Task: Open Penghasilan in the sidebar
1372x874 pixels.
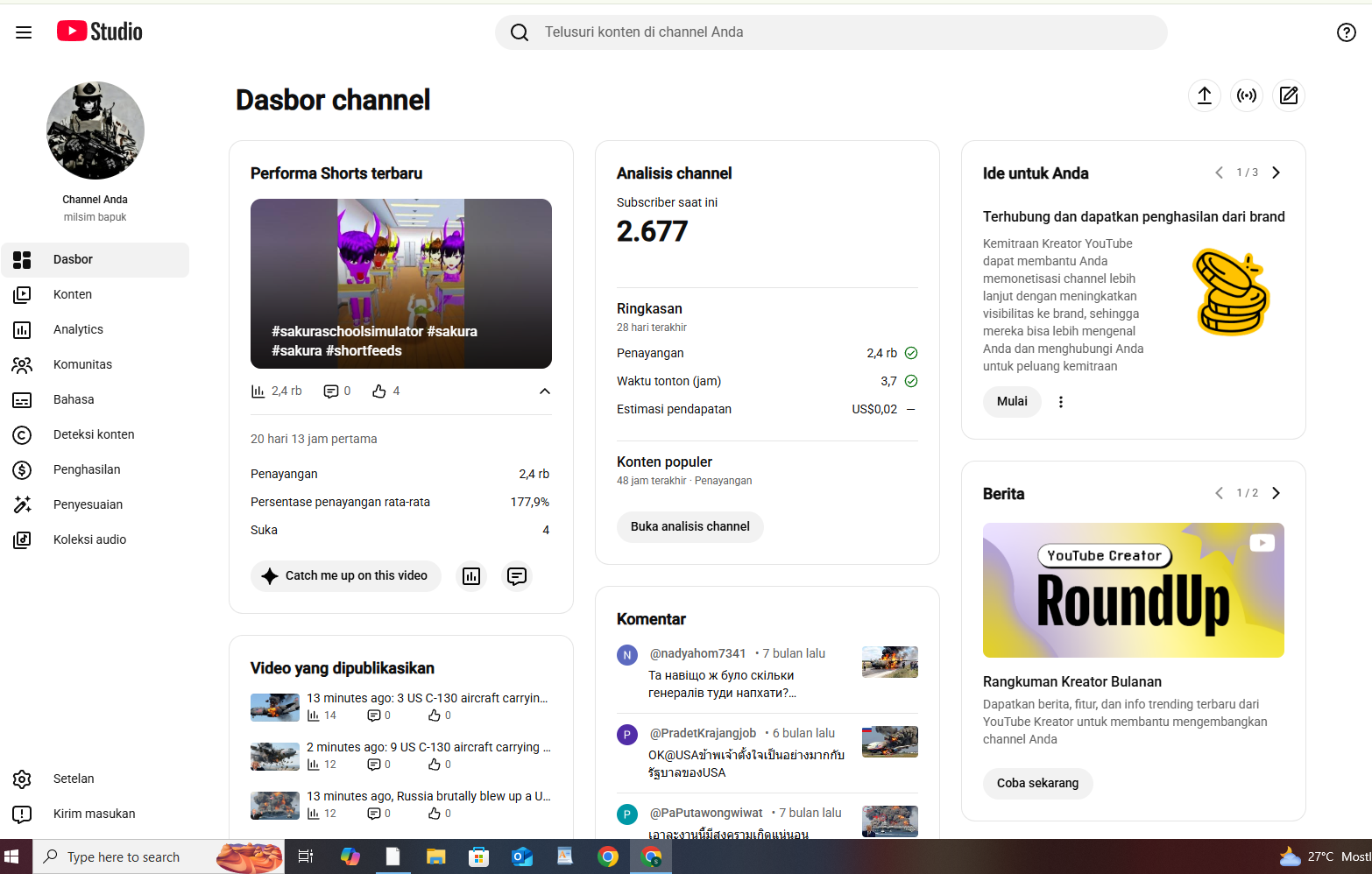Action: (95, 470)
